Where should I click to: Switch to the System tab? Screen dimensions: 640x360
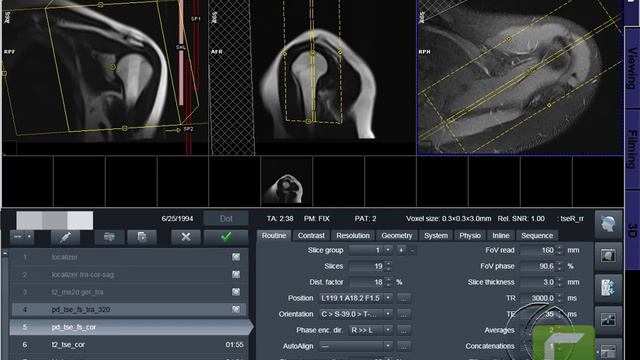(x=436, y=236)
